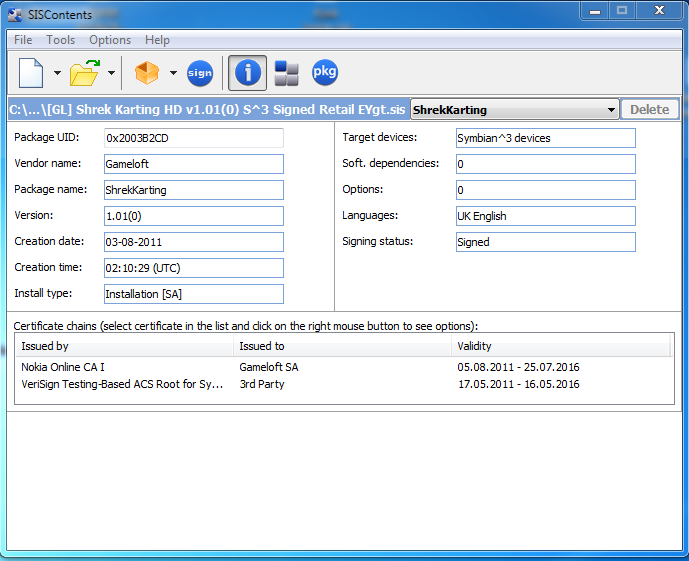The image size is (689, 561).
Task: Expand the New file dropdown arrow
Action: 57,73
